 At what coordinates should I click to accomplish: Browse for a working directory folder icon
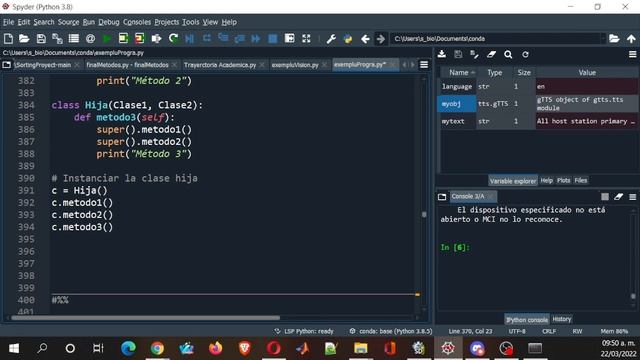click(x=614, y=38)
